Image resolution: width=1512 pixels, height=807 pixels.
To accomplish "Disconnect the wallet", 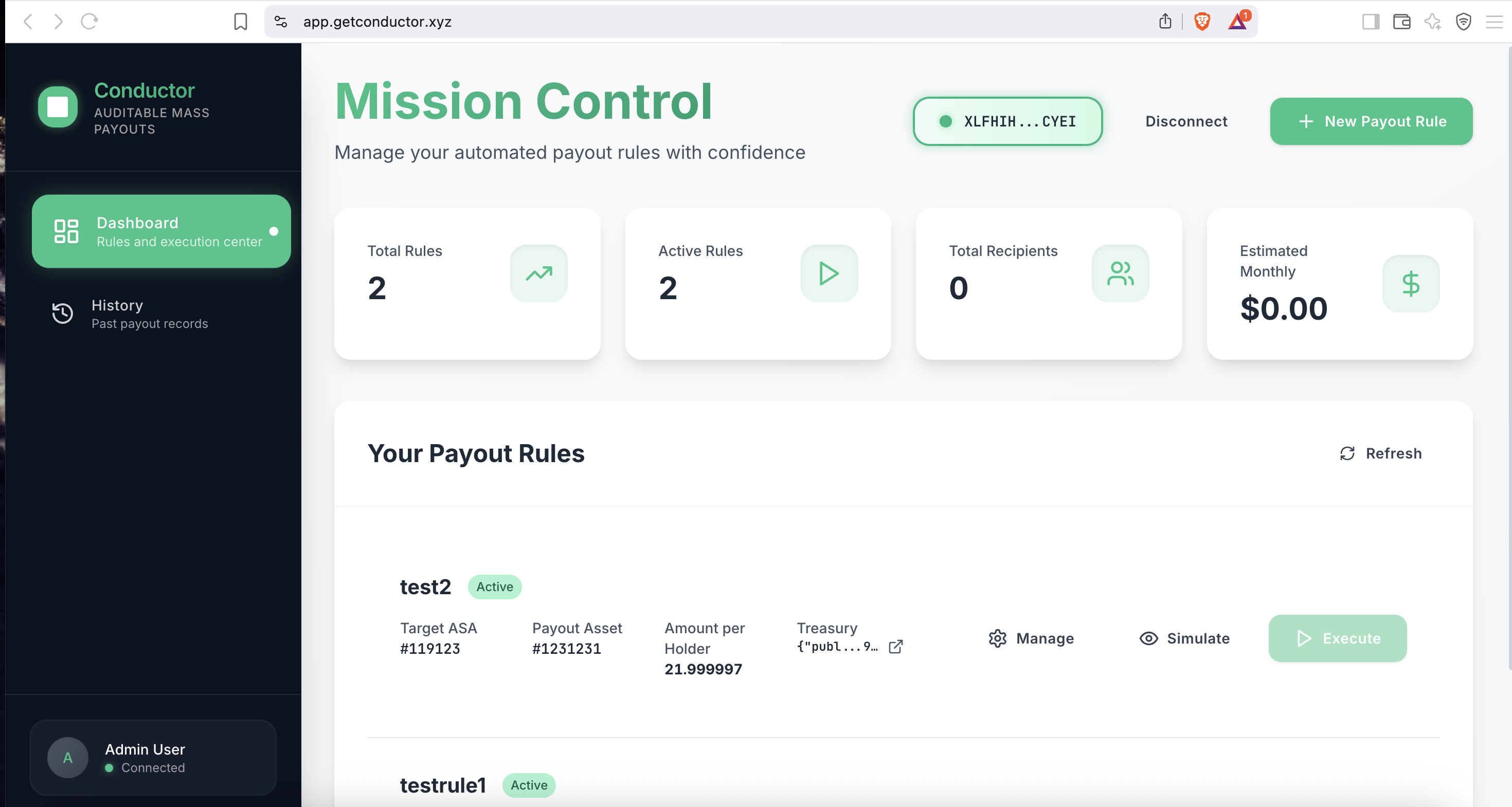I will [1185, 121].
